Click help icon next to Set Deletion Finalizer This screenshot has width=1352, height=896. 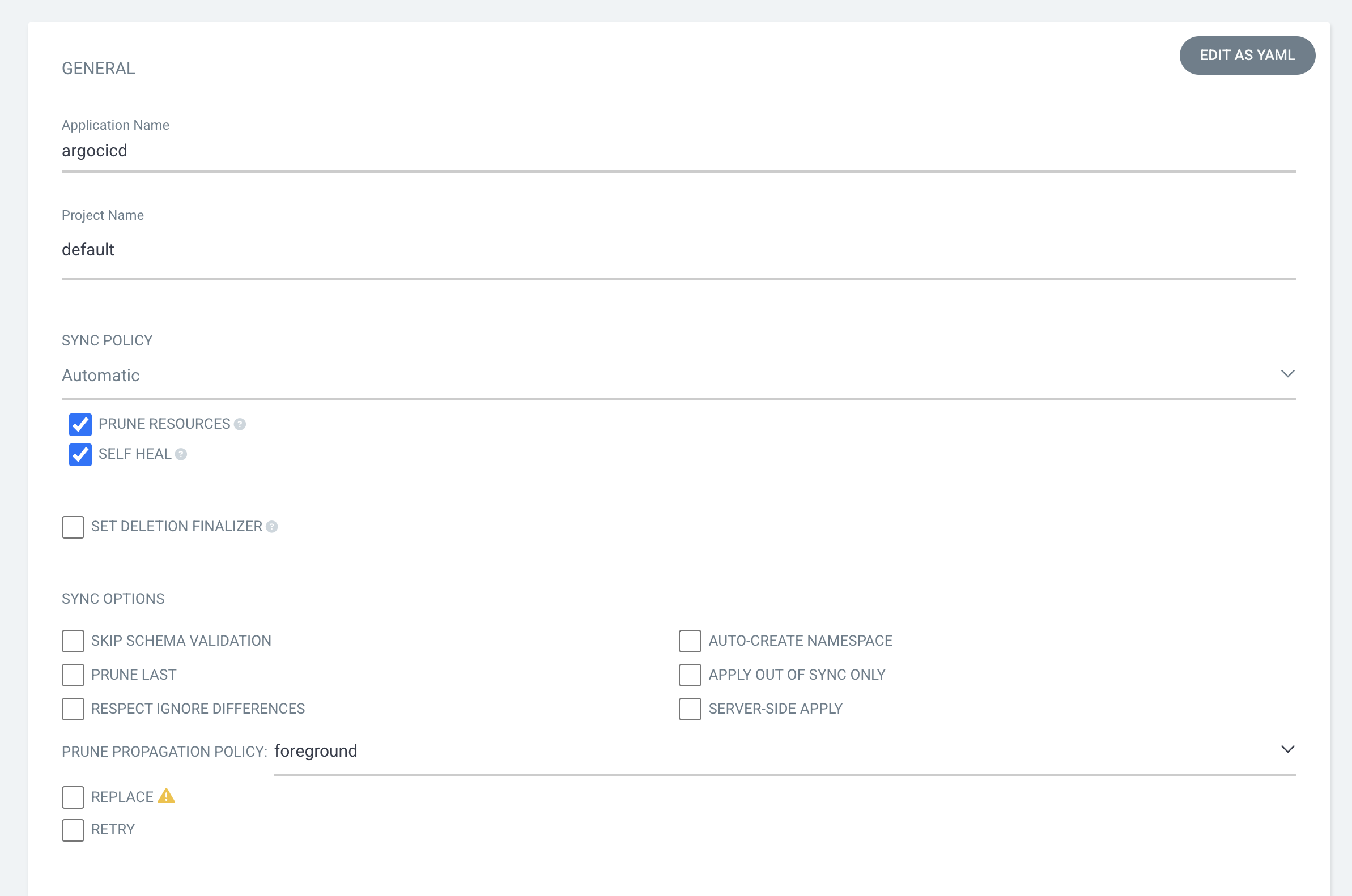point(272,527)
